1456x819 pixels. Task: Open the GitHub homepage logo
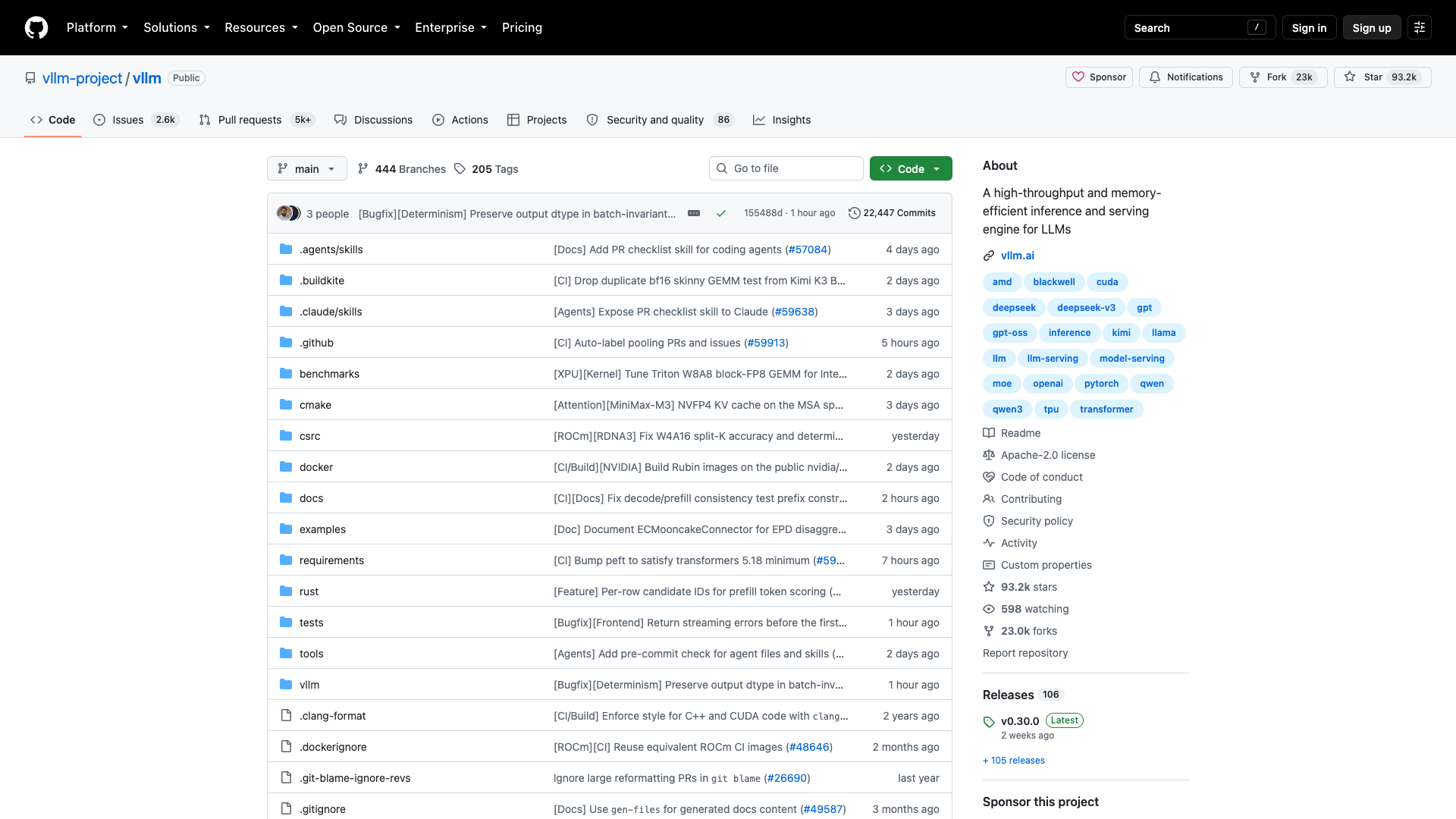[x=36, y=27]
